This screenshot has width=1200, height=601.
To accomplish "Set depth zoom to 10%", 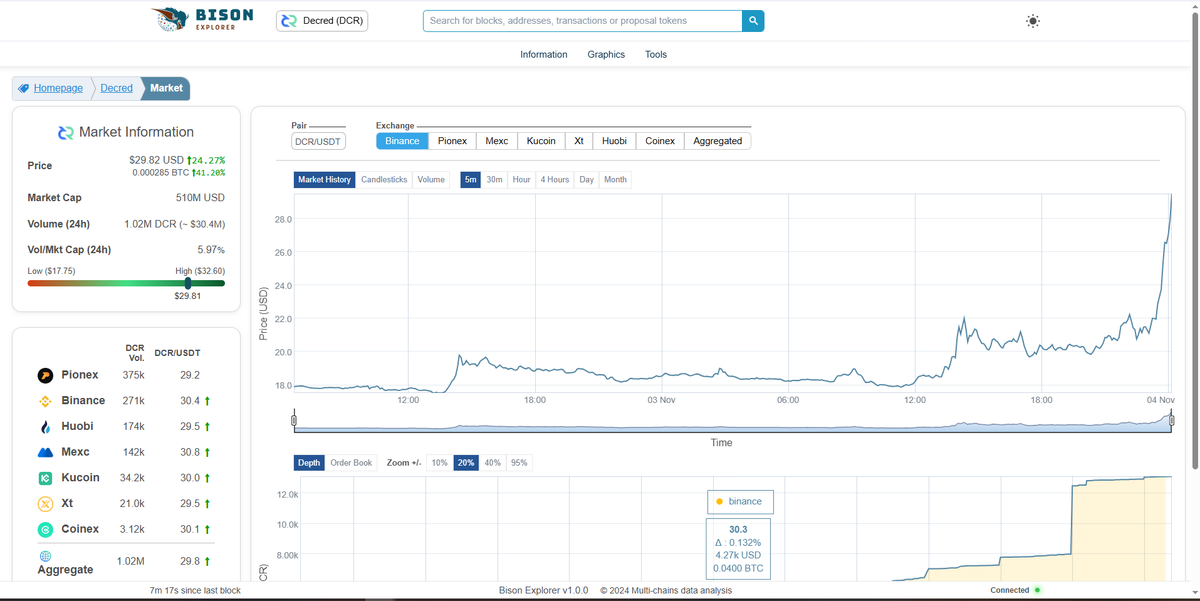I will [x=439, y=463].
